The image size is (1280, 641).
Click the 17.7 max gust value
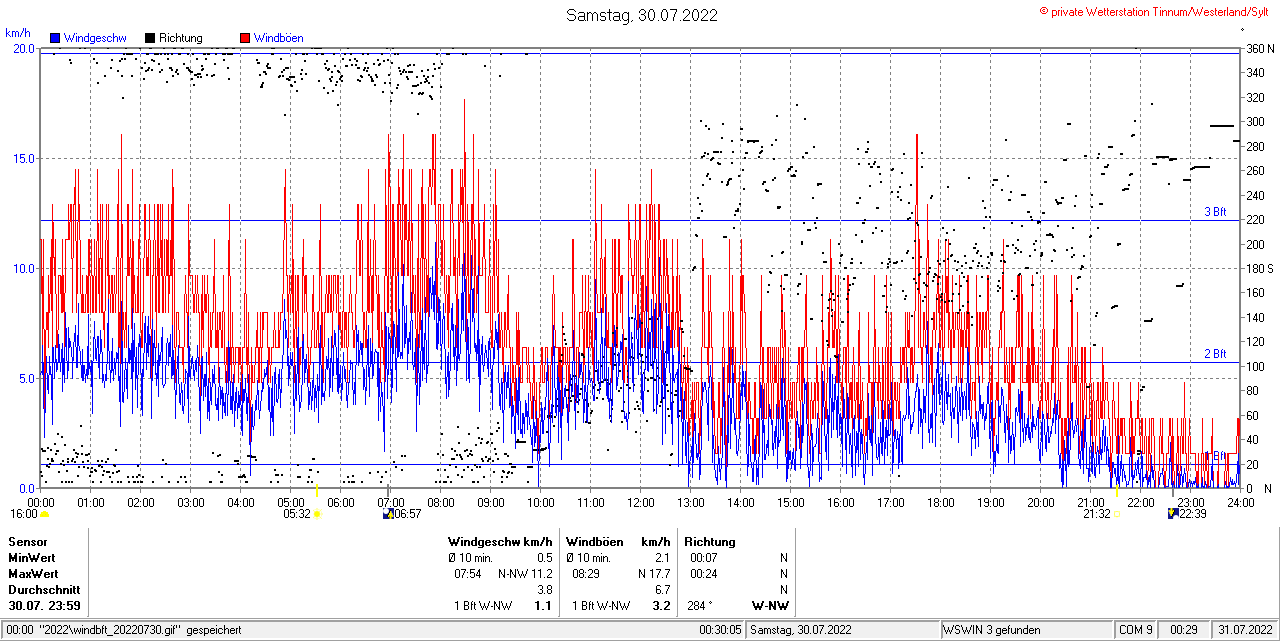(x=660, y=574)
